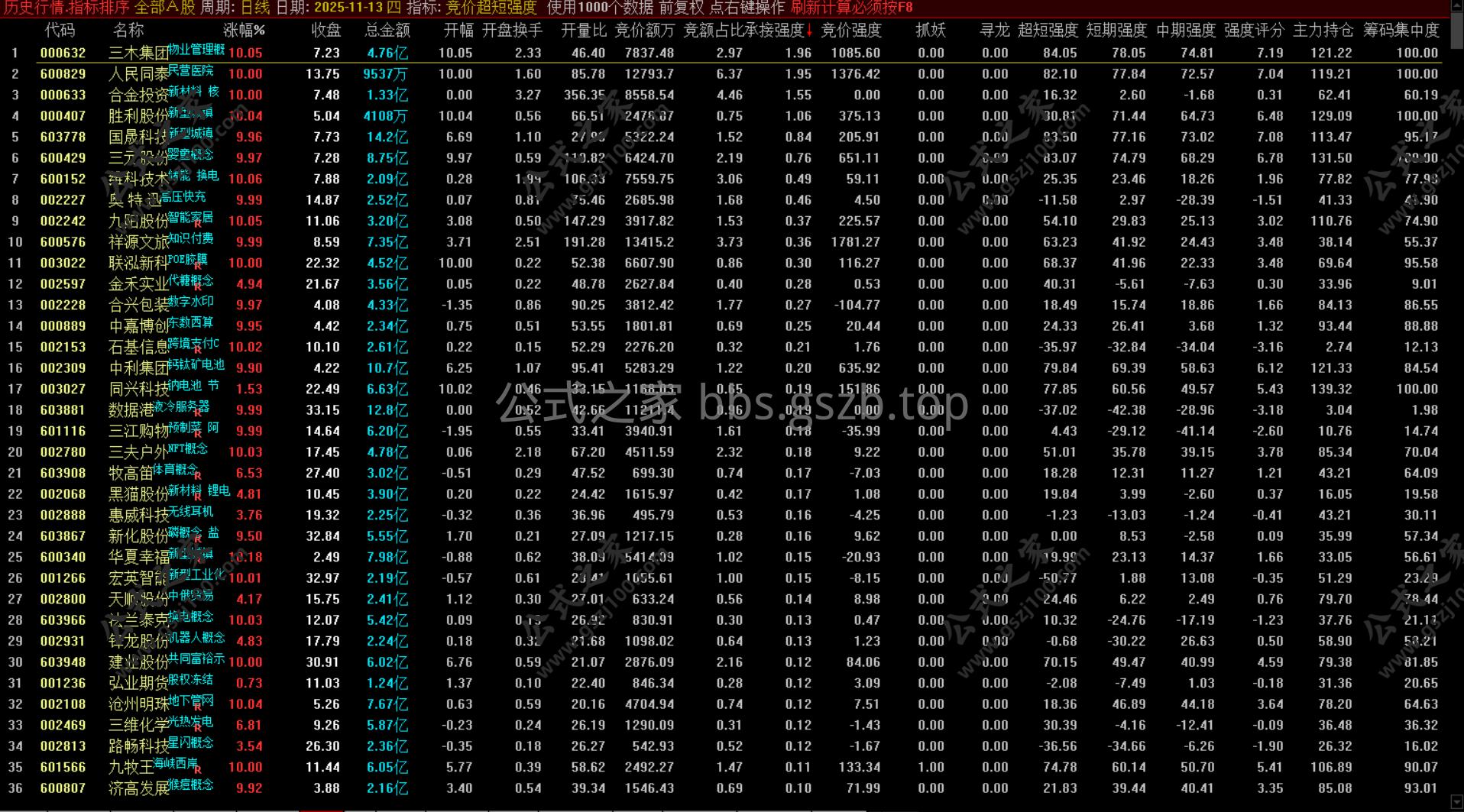This screenshot has height=812, width=1464.
Task: Sort stocks by 涨幅% column header
Action: pyautogui.click(x=245, y=31)
